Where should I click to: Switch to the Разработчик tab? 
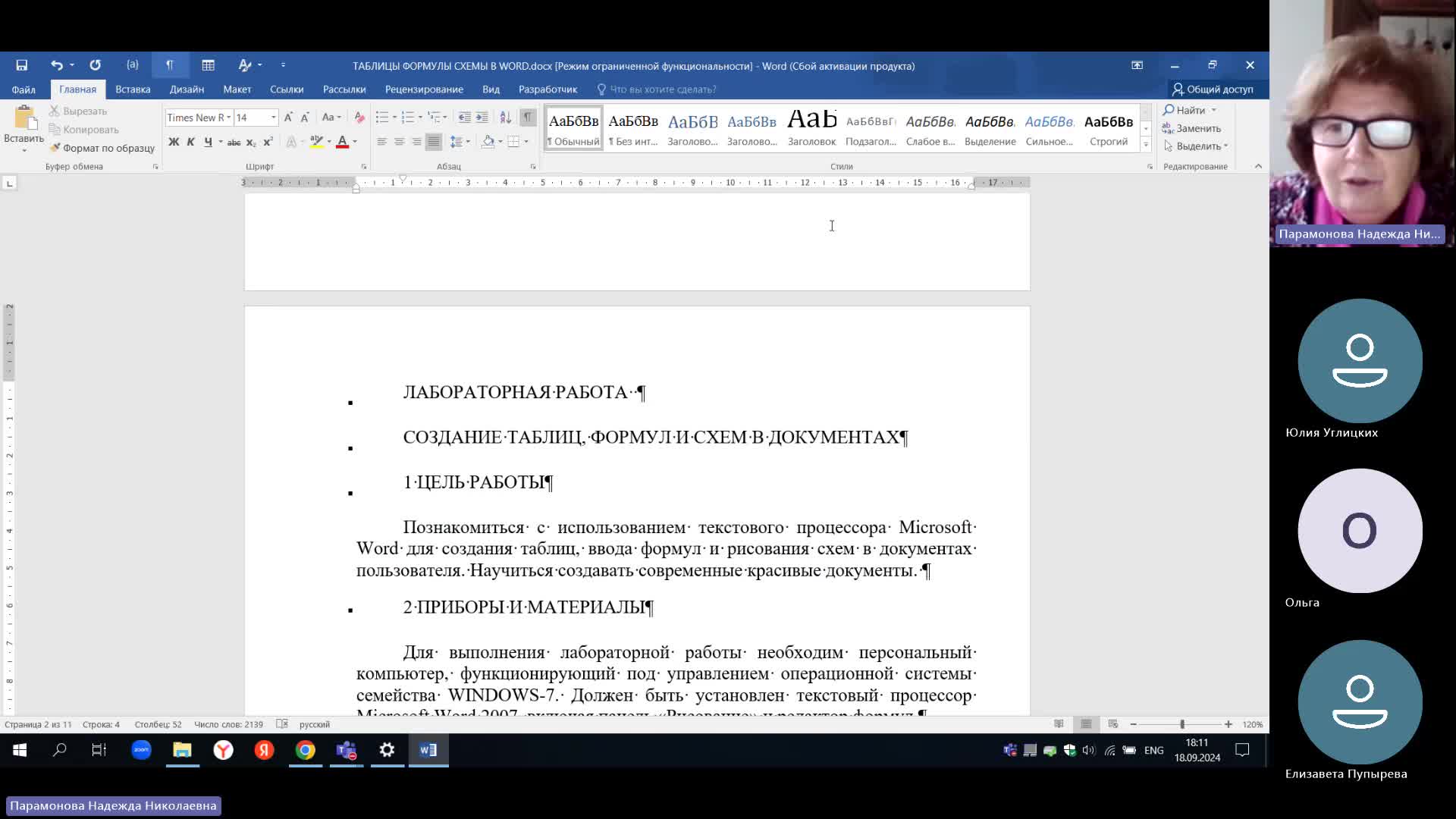pos(548,89)
